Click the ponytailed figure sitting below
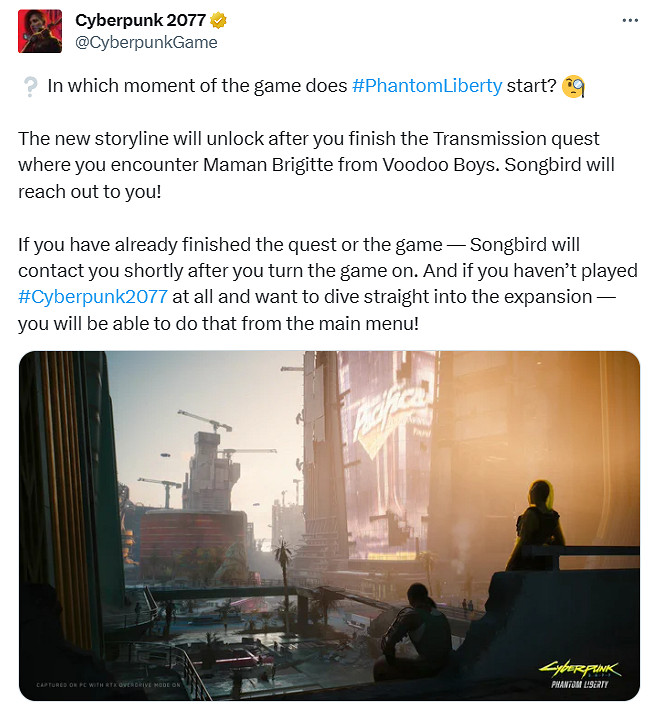655x717 pixels. coord(415,631)
